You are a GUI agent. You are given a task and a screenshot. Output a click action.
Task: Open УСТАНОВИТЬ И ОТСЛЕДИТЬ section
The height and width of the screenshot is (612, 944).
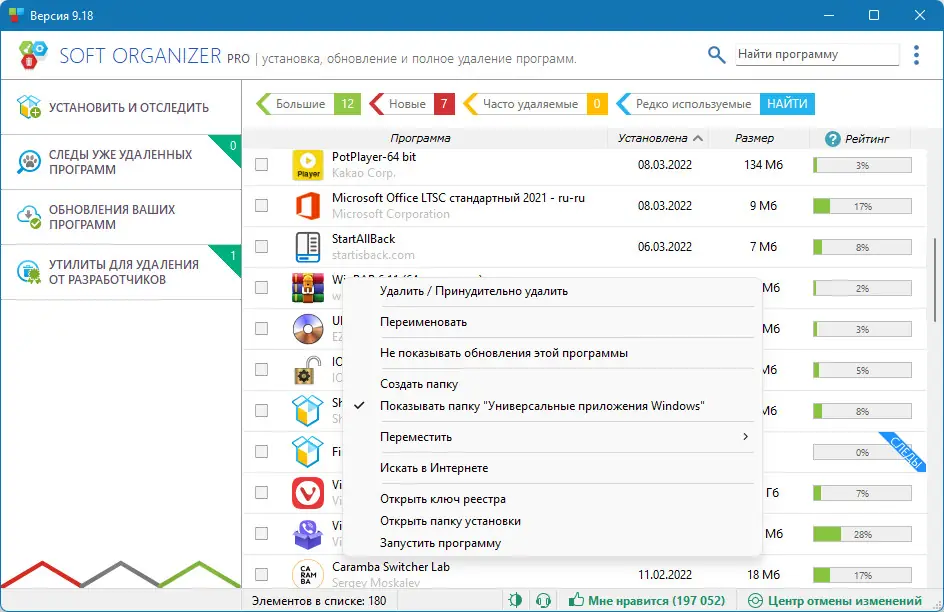click(120, 107)
